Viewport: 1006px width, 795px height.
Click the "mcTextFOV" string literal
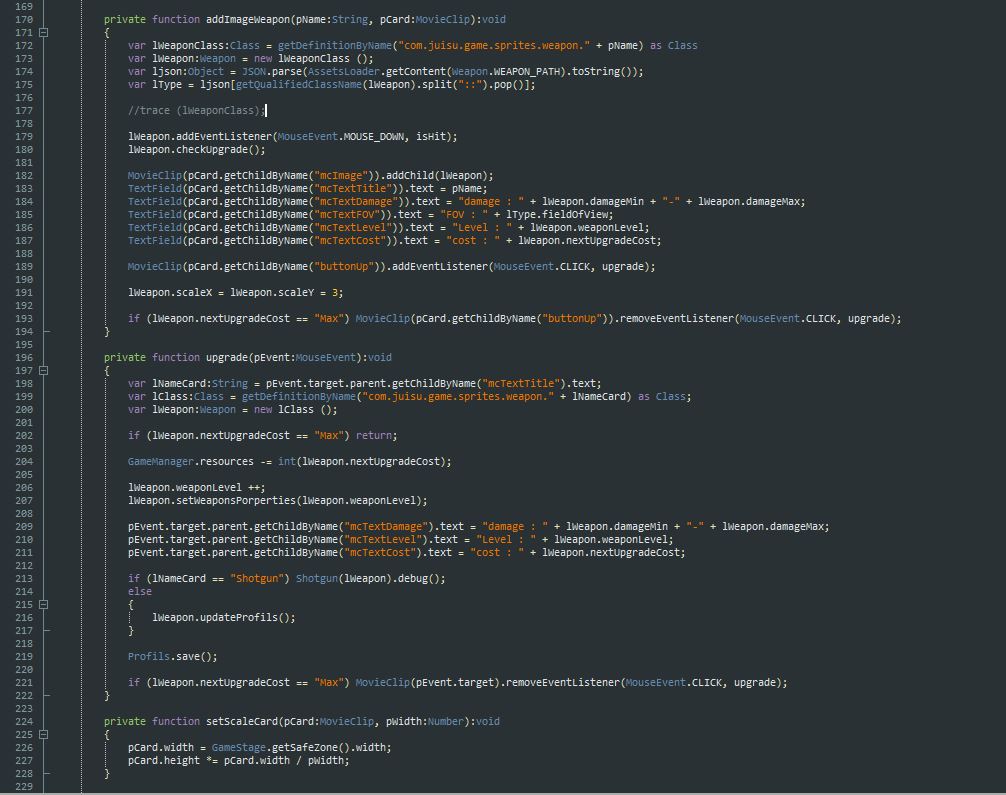[350, 215]
